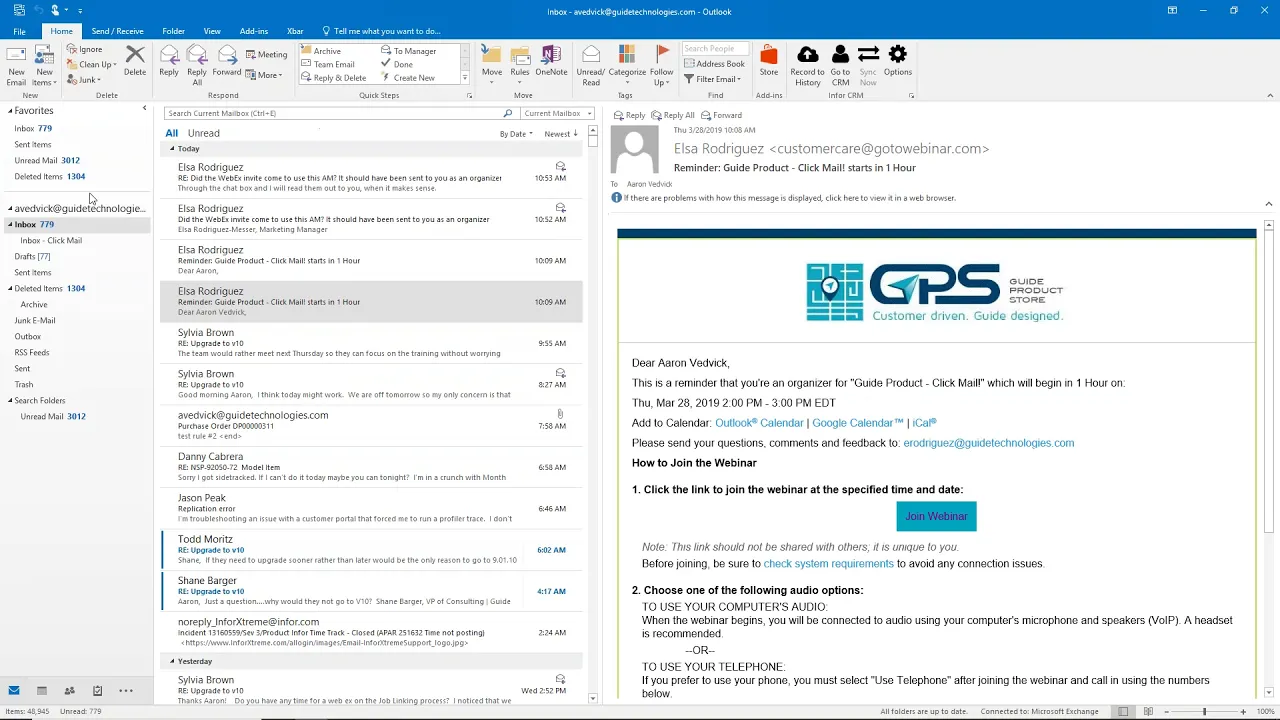Click Reply in reading pane header

pyautogui.click(x=630, y=115)
